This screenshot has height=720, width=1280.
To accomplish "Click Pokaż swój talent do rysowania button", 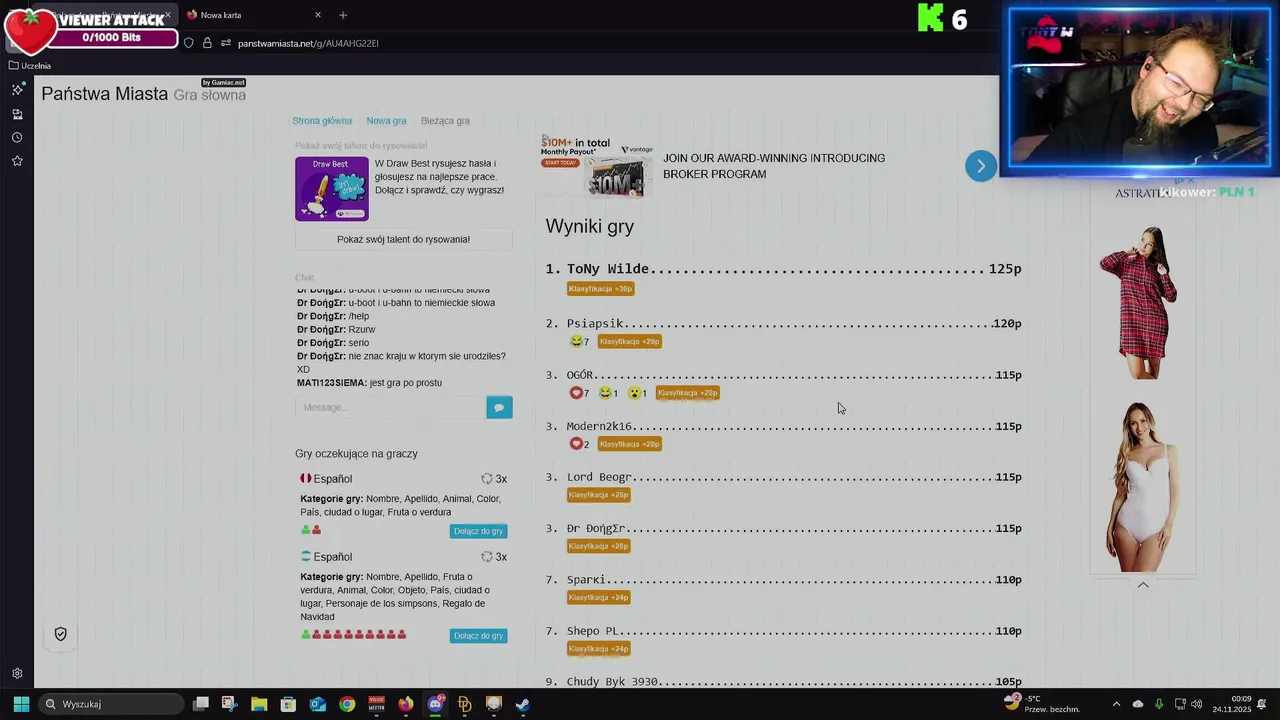I will point(403,239).
